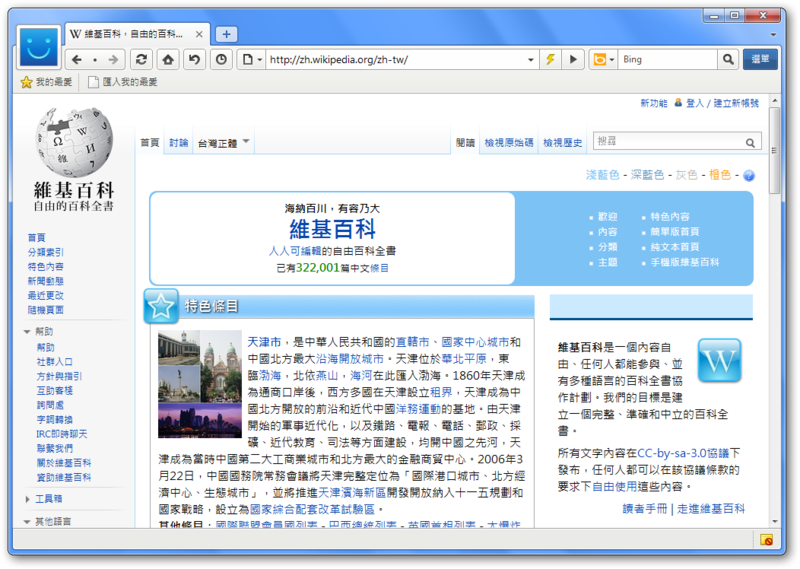This screenshot has height=569, width=800.
Task: Click the 特色內容 link in banner
Action: (x=669, y=216)
